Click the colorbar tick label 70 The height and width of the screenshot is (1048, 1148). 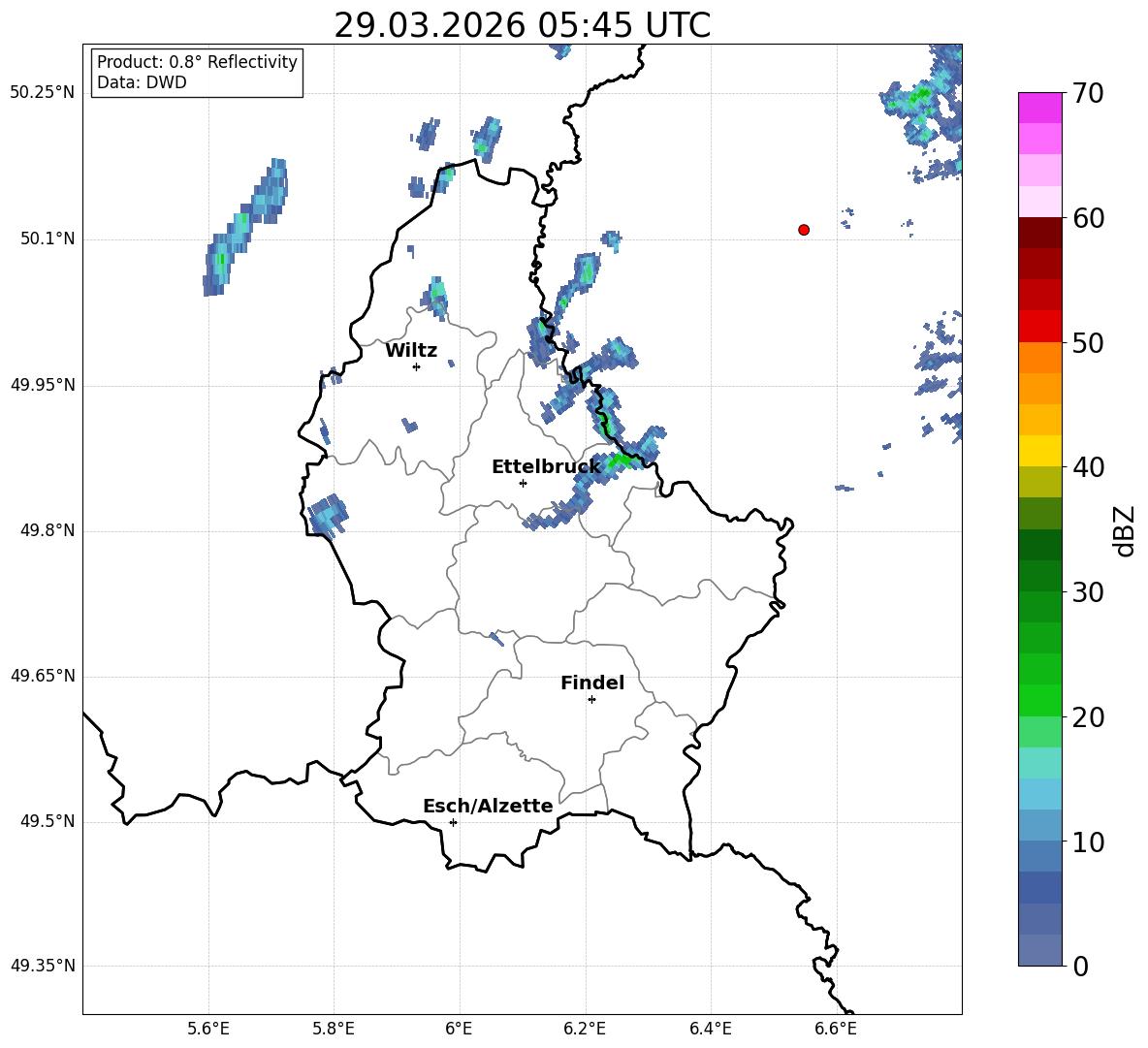(x=1088, y=94)
